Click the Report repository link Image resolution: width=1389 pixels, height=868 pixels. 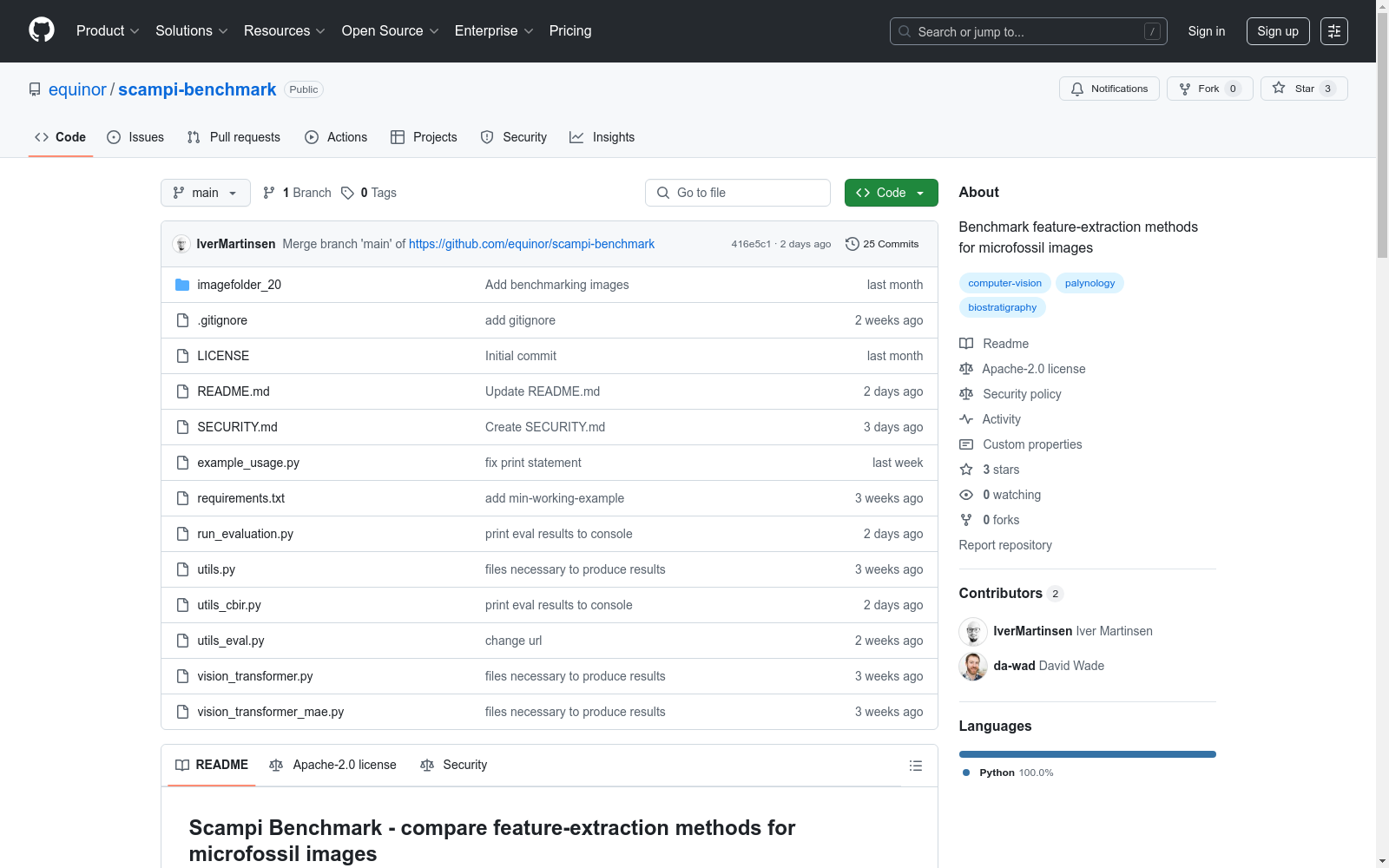1005,545
